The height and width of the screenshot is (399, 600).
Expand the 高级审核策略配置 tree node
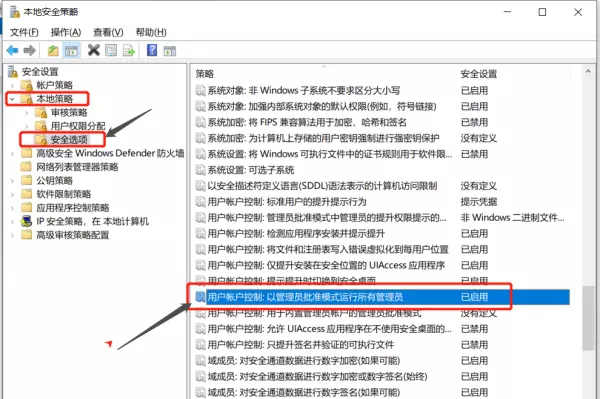point(12,235)
